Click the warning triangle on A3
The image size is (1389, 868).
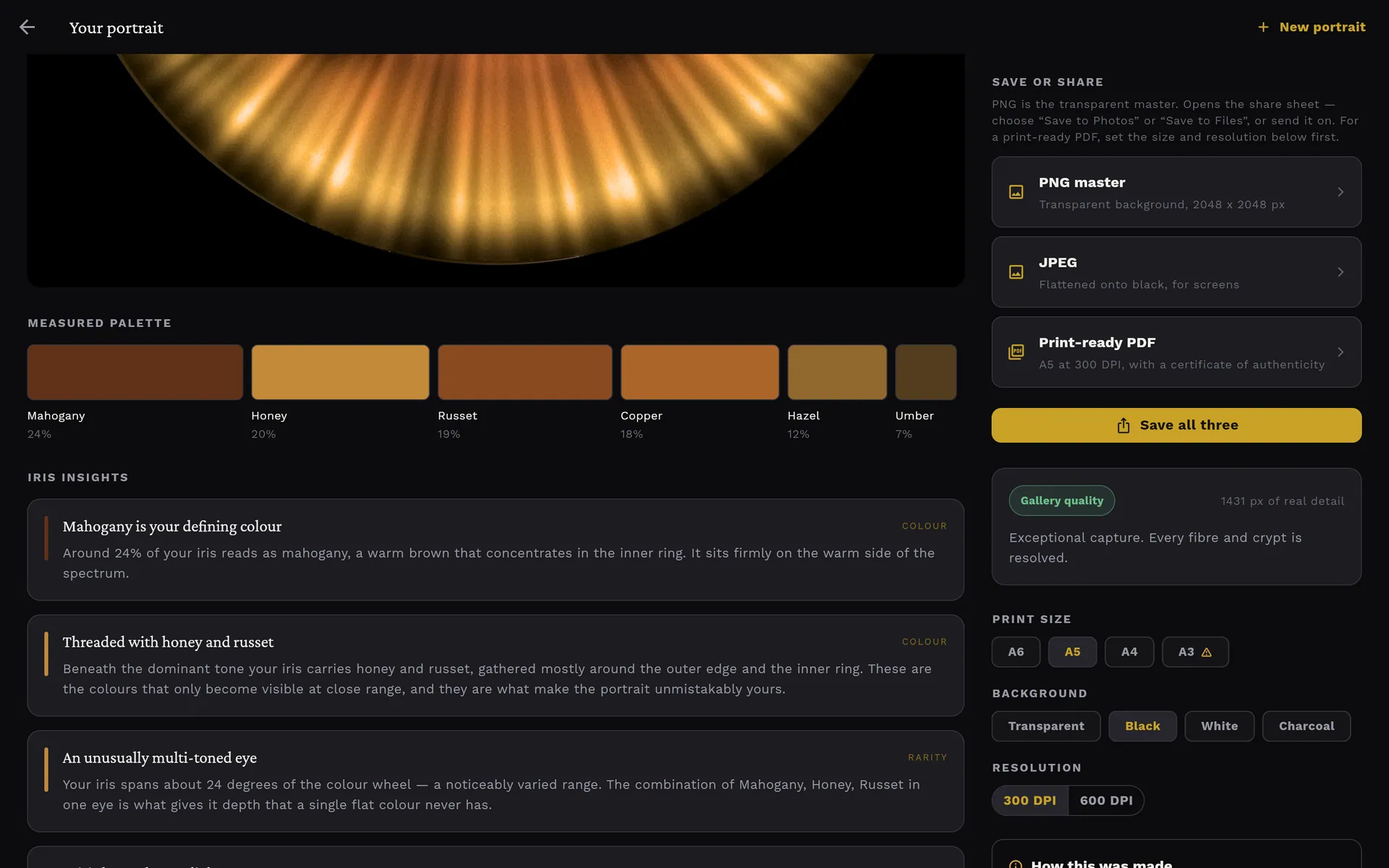[x=1207, y=652]
